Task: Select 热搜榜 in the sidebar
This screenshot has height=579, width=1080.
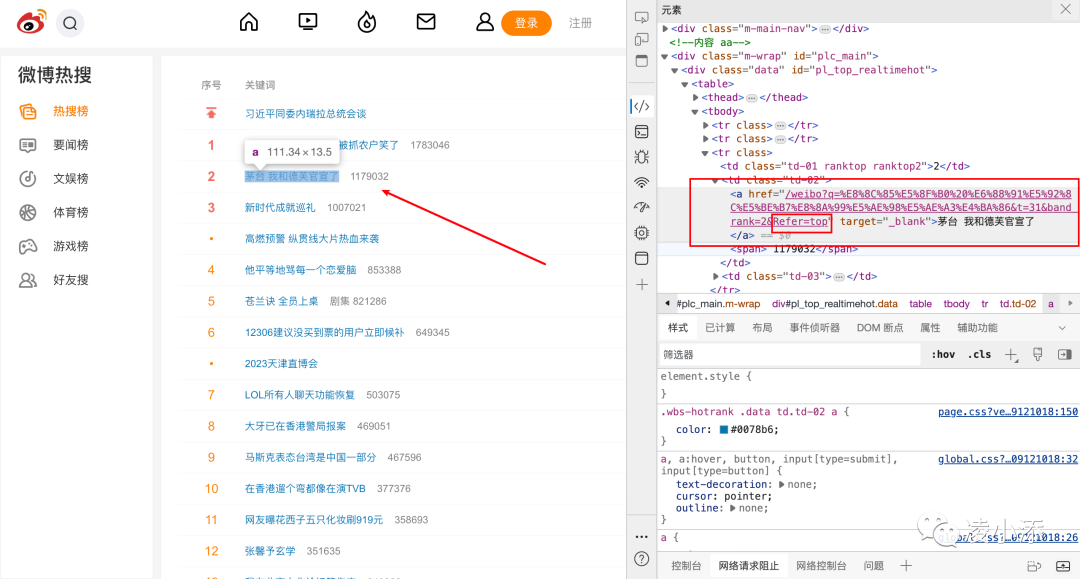Action: click(x=70, y=112)
